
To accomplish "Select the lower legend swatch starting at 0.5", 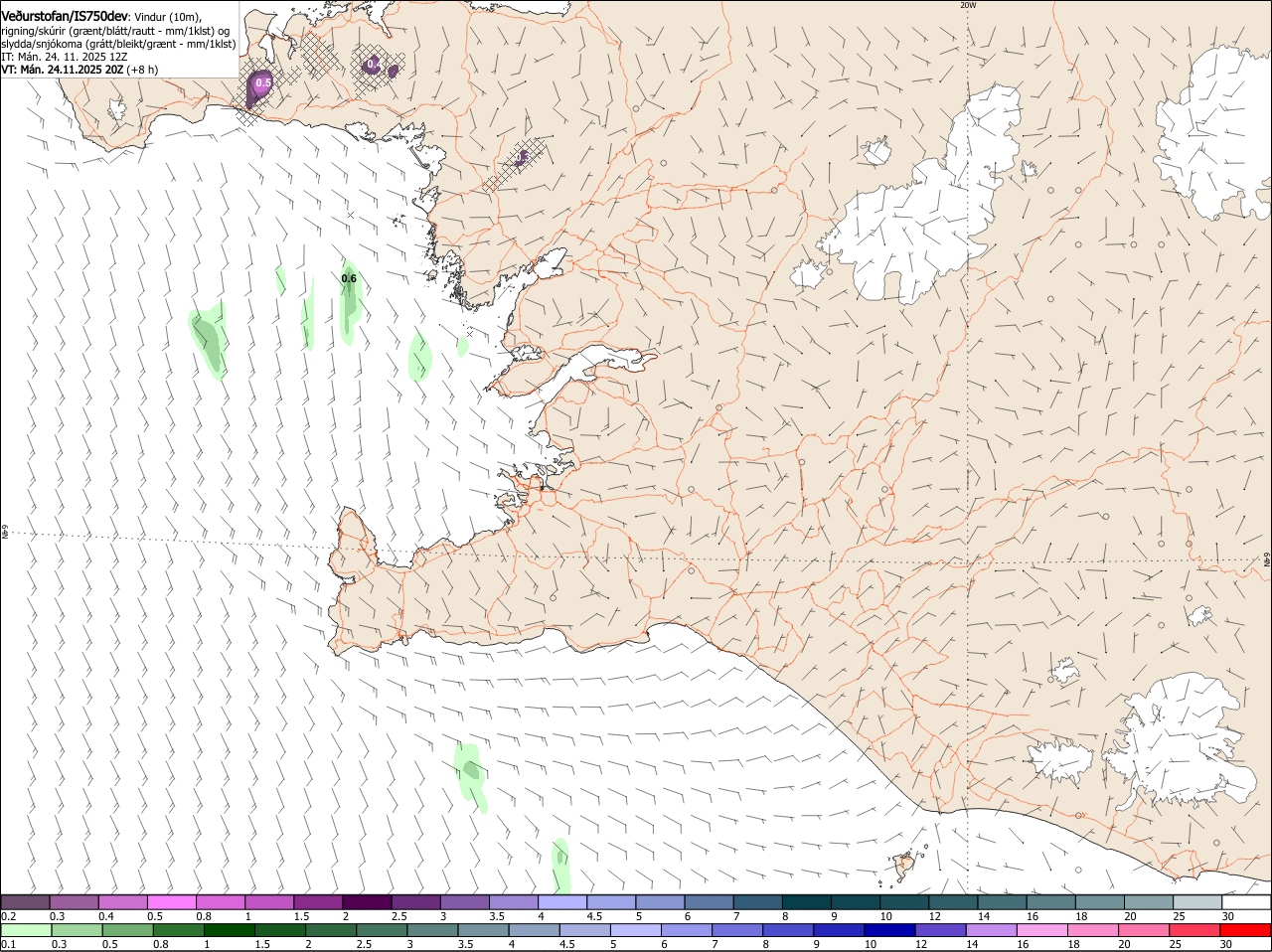I will pyautogui.click(x=127, y=930).
